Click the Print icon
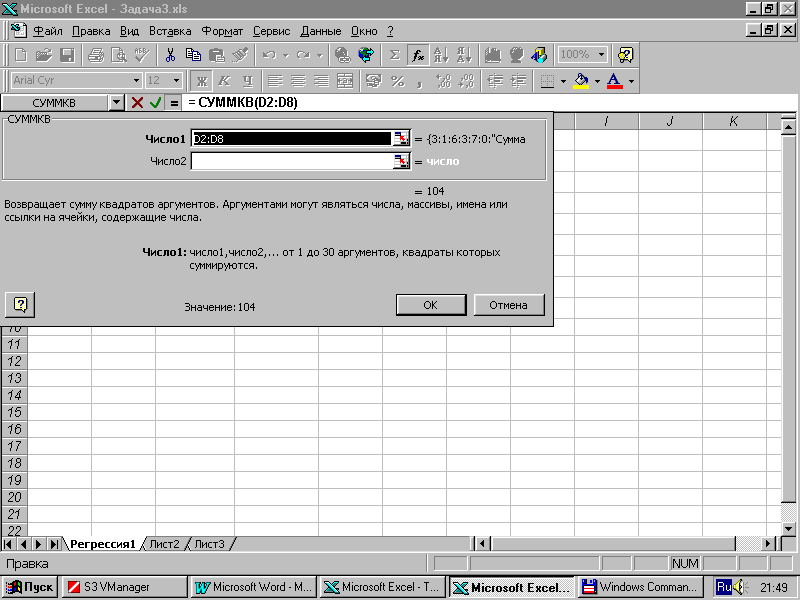 [x=95, y=55]
